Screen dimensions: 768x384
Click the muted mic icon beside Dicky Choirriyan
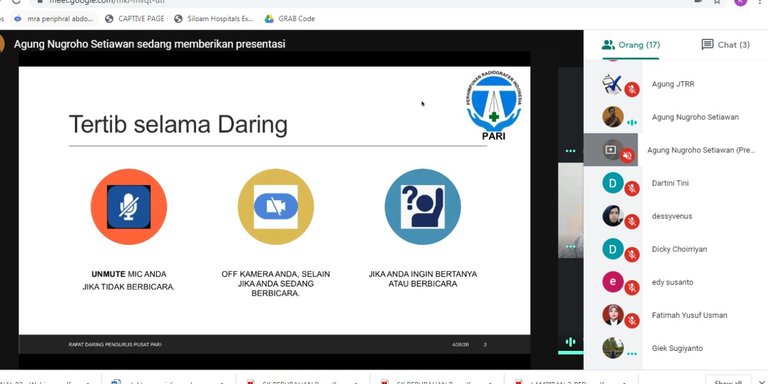coord(632,255)
